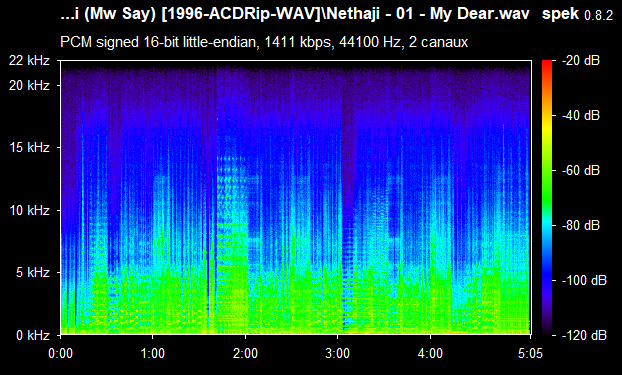
Task: Click the -20 dB legend label
Action: (580, 60)
